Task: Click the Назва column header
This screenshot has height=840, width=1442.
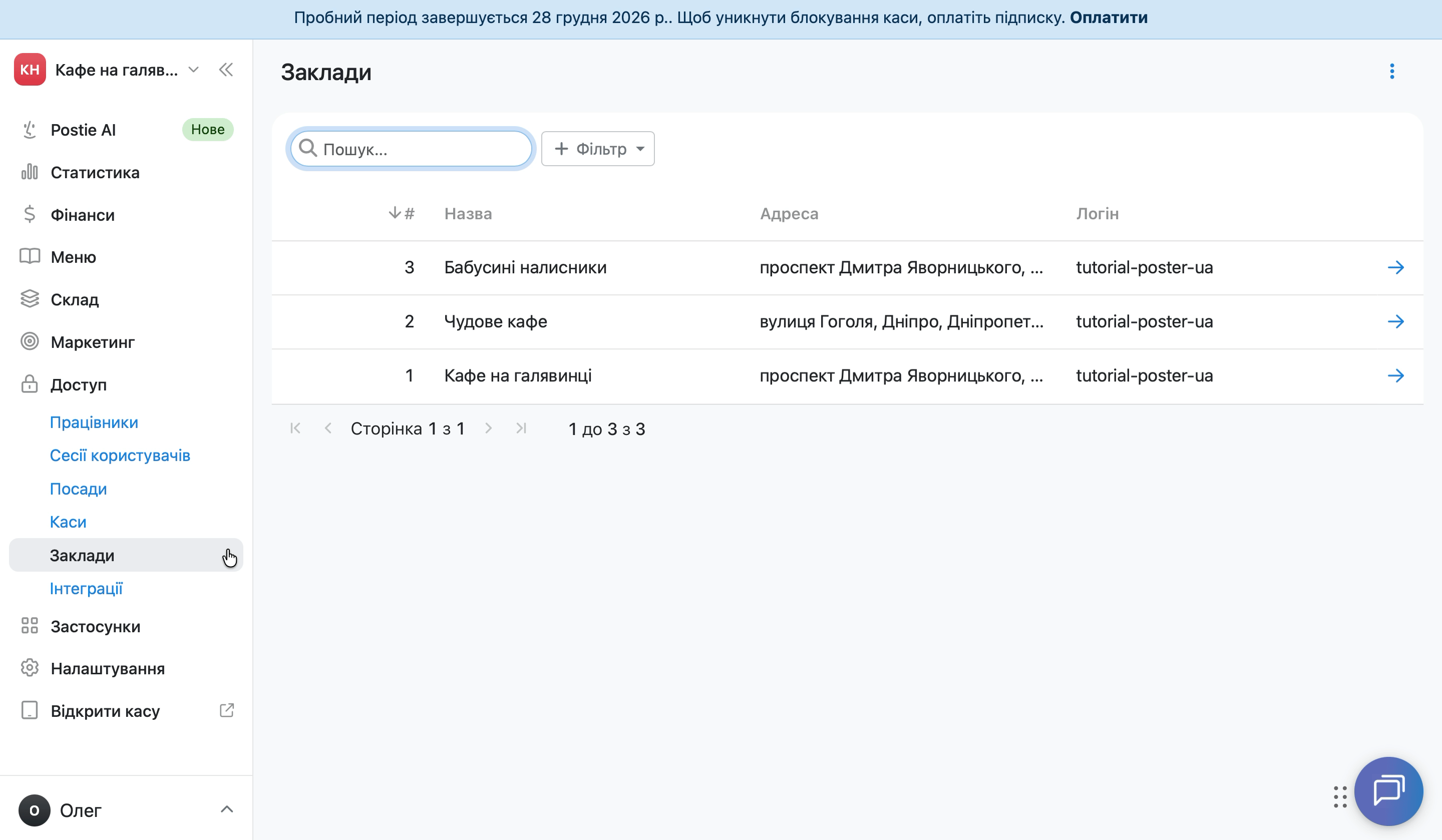Action: coord(468,213)
